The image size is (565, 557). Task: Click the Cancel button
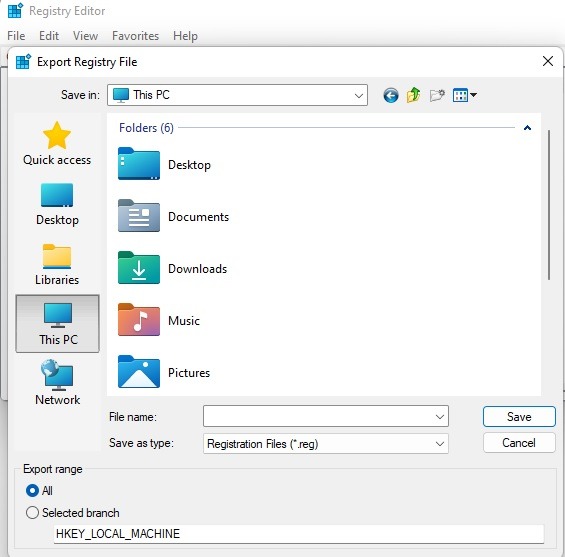[519, 442]
